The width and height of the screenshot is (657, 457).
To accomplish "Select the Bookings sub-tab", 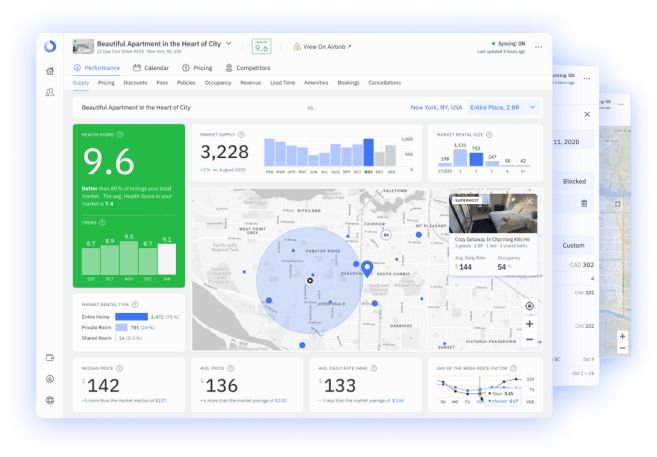I will 348,83.
